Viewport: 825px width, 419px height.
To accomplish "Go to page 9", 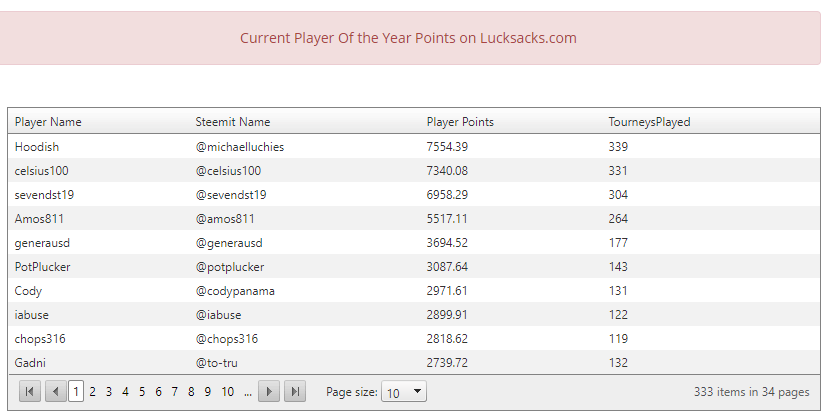I will [x=208, y=392].
